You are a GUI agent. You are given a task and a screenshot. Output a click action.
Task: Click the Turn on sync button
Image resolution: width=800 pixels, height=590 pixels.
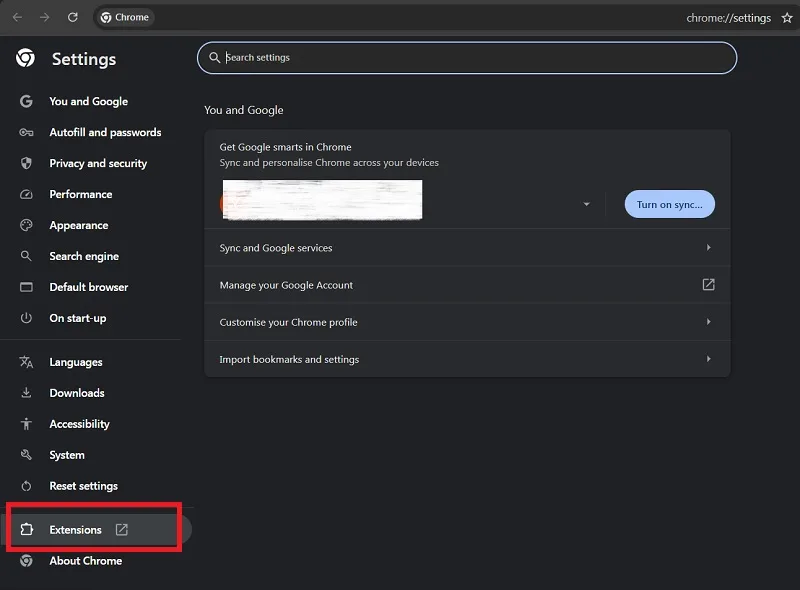pos(669,204)
